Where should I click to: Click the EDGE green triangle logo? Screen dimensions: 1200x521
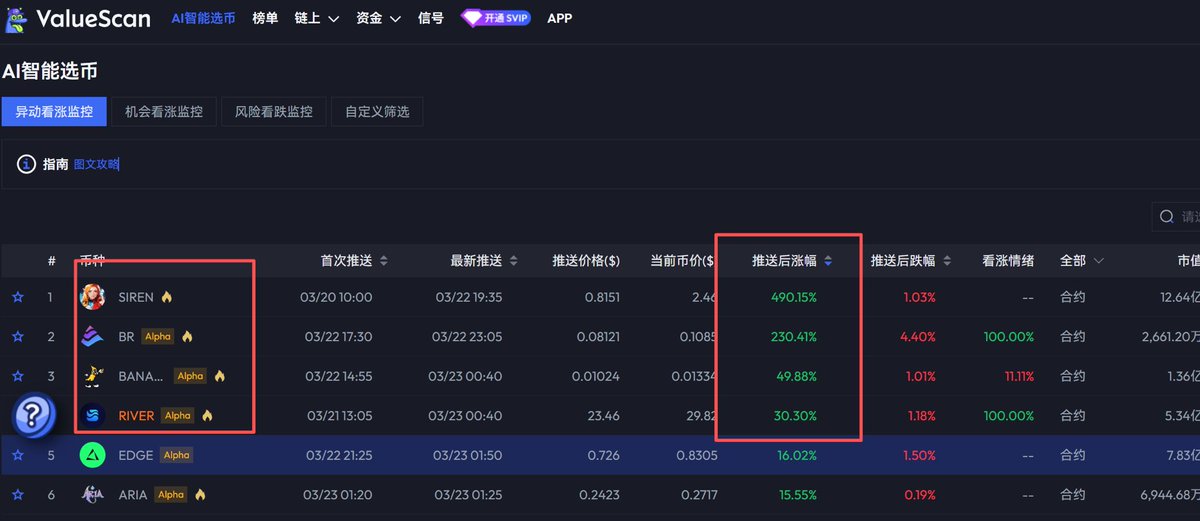click(x=92, y=455)
